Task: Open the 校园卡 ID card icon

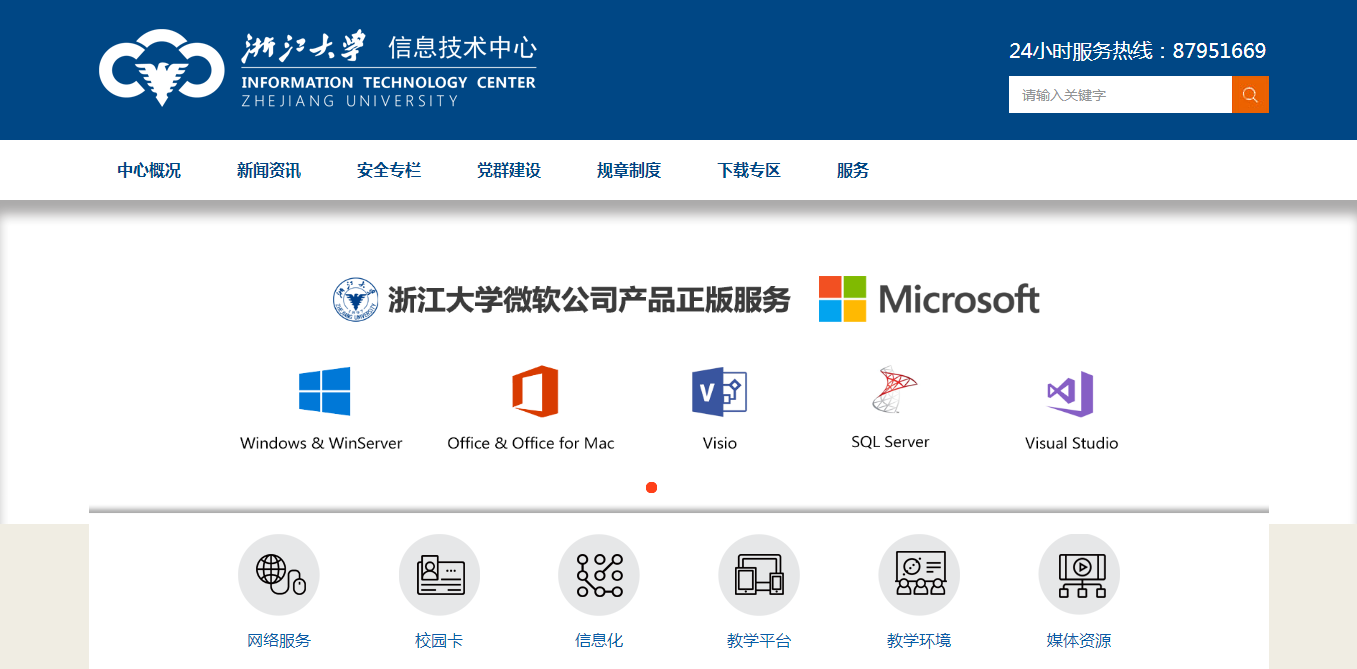Action: tap(439, 574)
